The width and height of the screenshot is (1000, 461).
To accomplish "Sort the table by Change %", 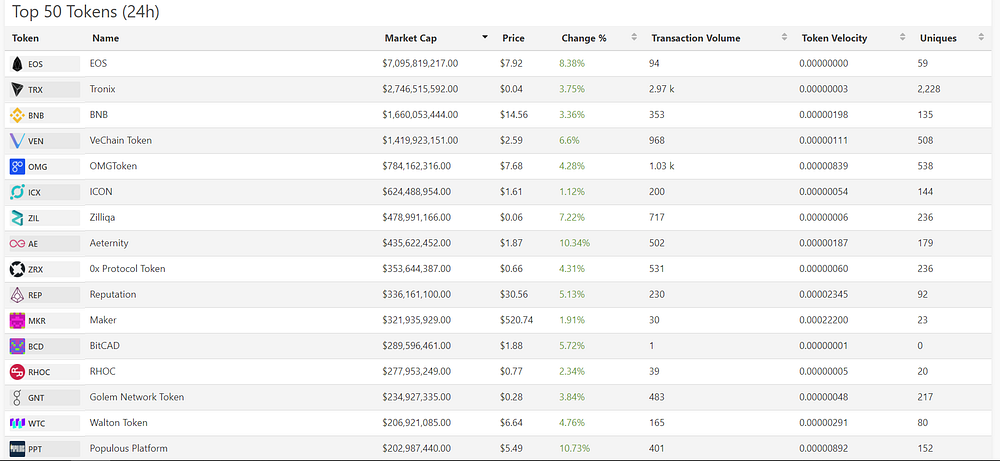I will tap(634, 38).
